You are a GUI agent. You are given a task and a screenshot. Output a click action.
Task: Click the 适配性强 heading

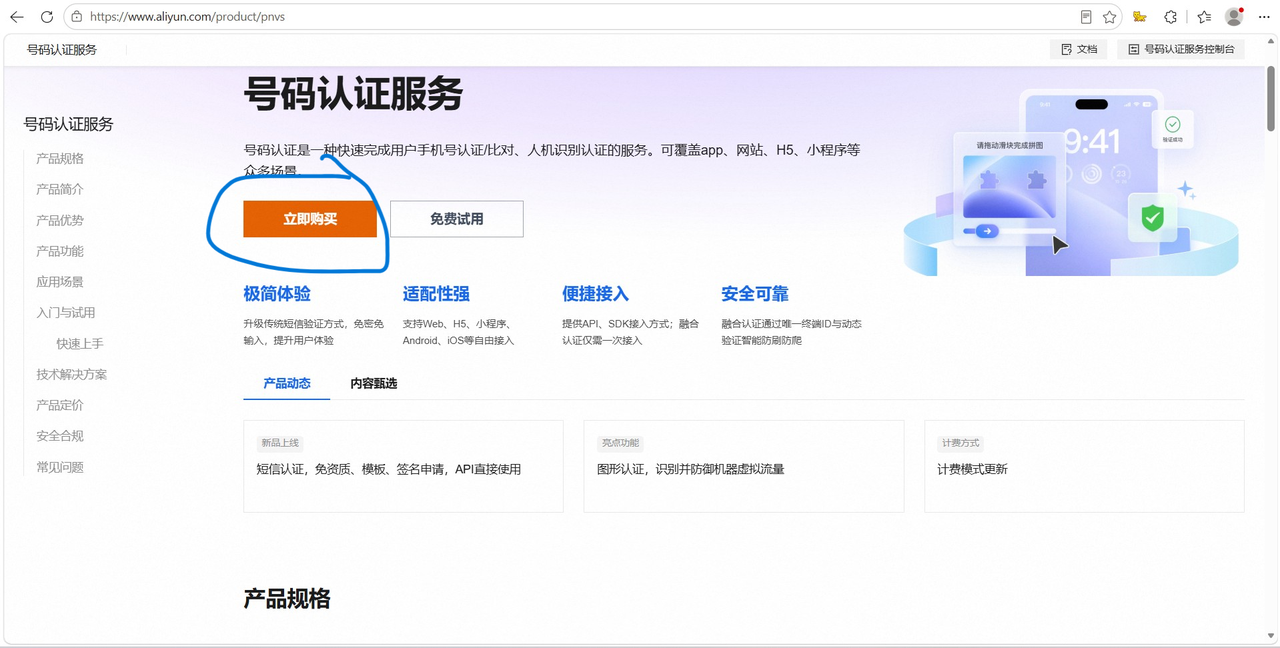click(436, 294)
